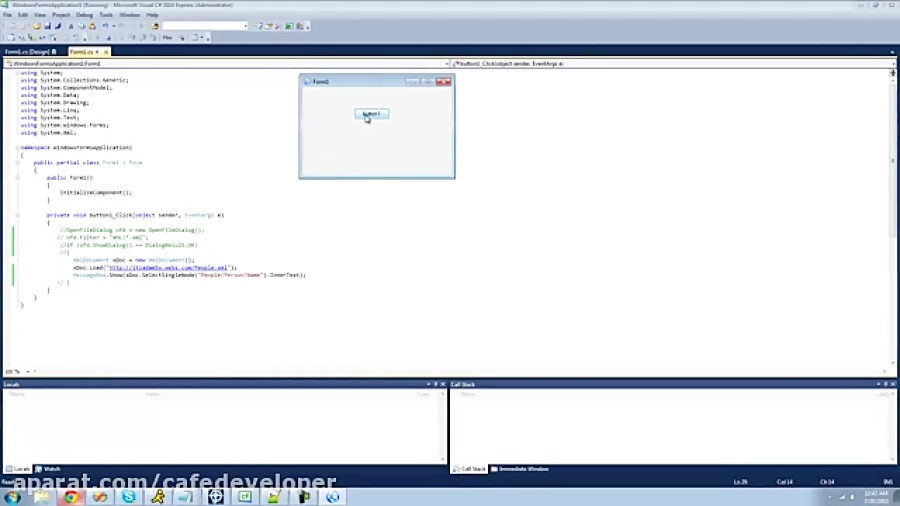Select the Call Stack tab

click(470, 469)
